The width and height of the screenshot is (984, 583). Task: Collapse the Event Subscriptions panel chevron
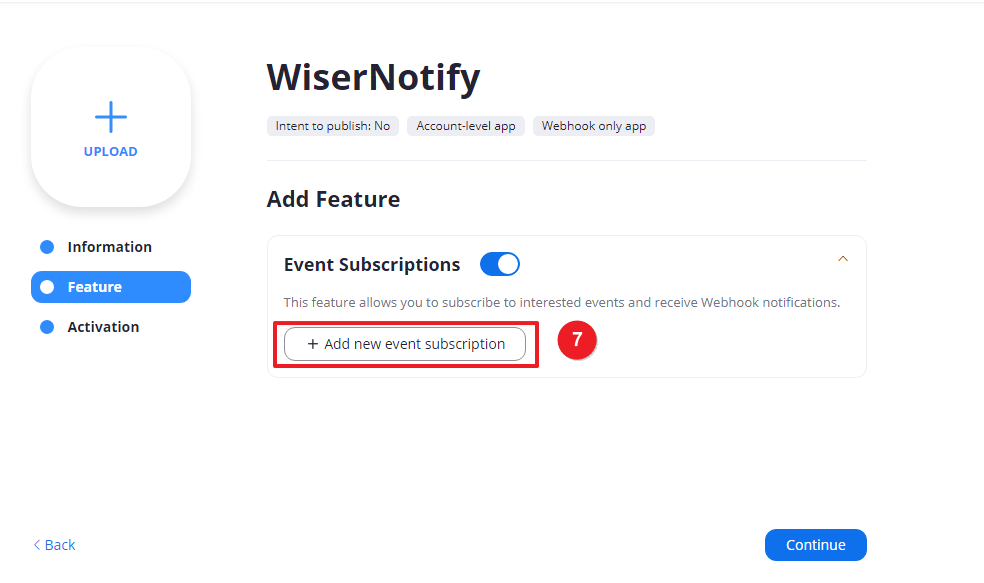coord(843,259)
